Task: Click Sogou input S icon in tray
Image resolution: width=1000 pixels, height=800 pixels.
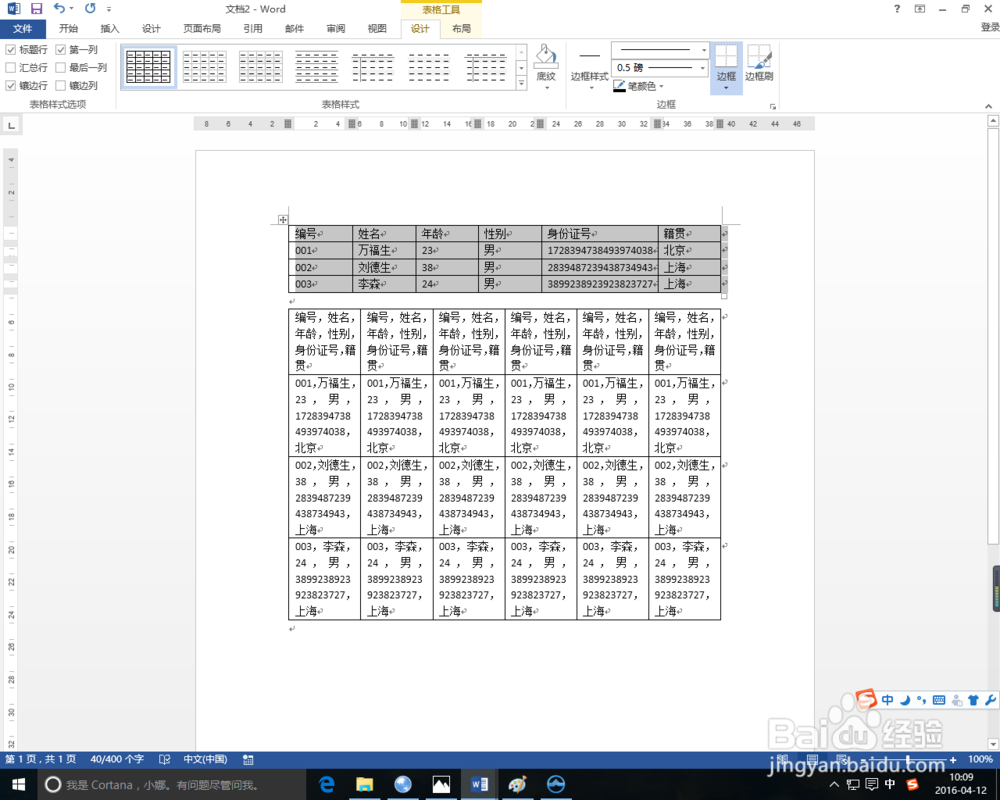Action: (x=913, y=784)
